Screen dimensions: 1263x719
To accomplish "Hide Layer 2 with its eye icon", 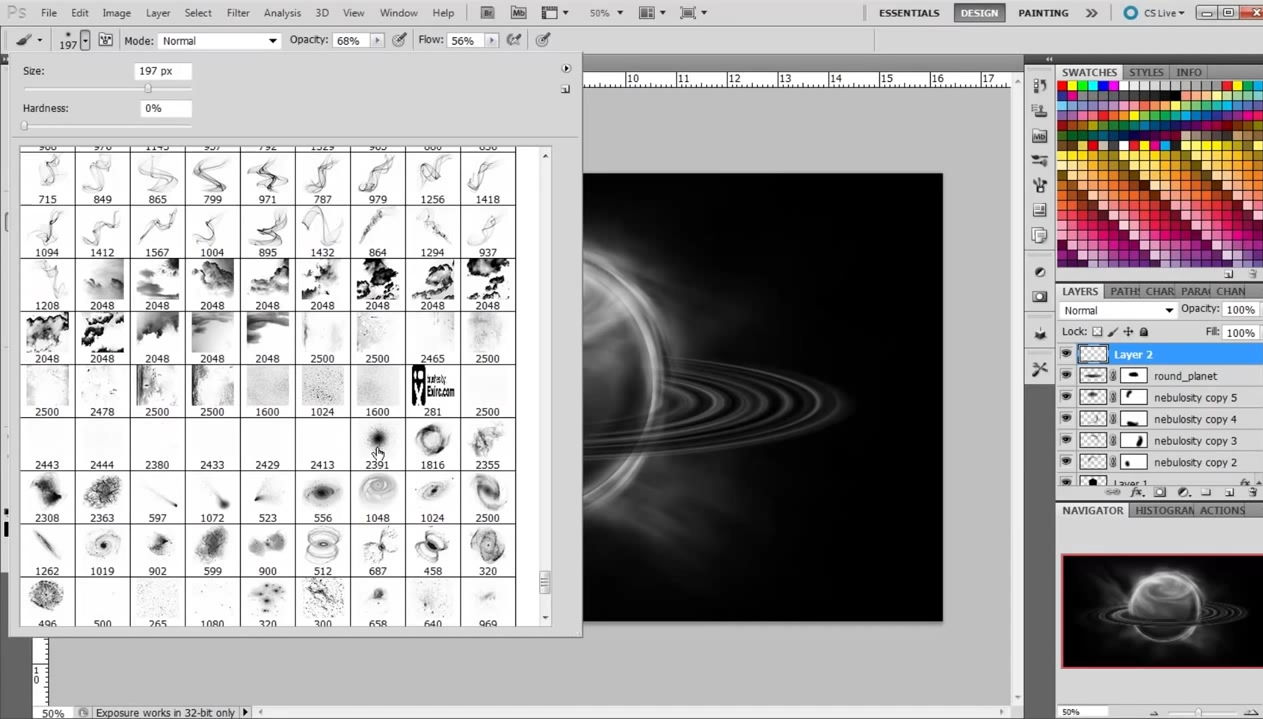I will coord(1066,354).
